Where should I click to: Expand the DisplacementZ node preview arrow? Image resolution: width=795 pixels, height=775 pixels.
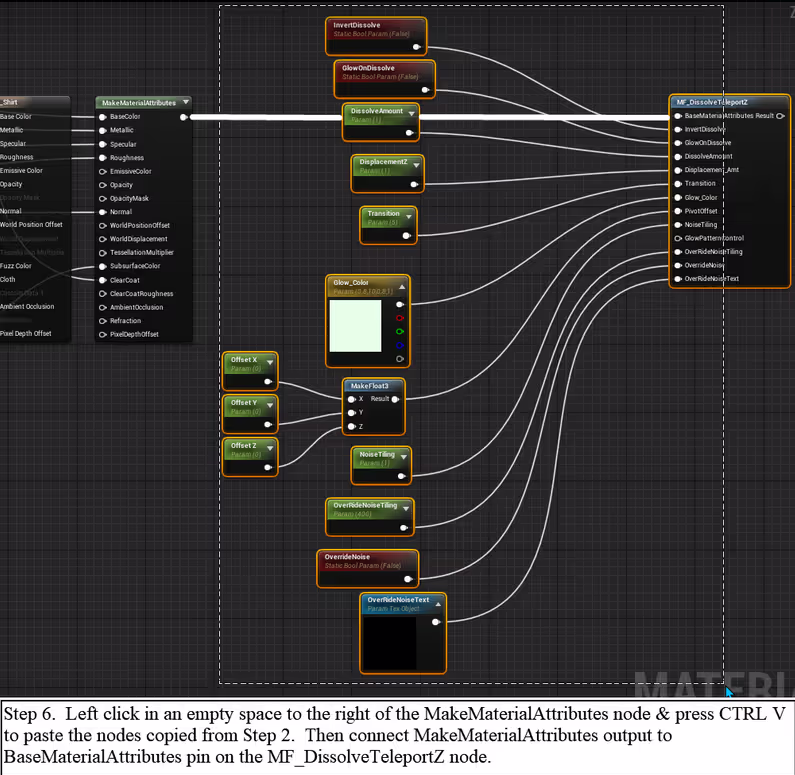(416, 165)
